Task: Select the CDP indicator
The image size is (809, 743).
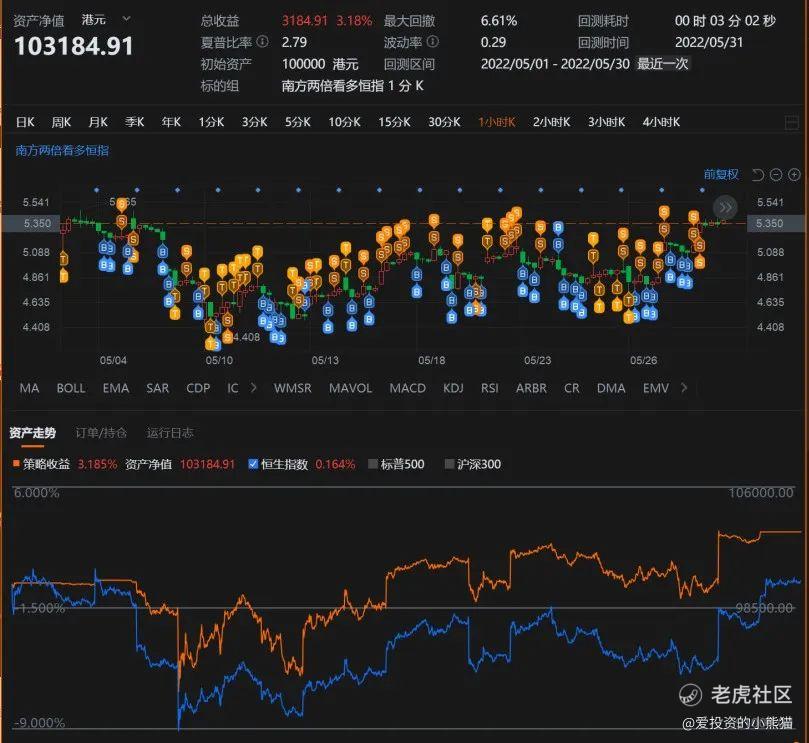Action: [198, 388]
